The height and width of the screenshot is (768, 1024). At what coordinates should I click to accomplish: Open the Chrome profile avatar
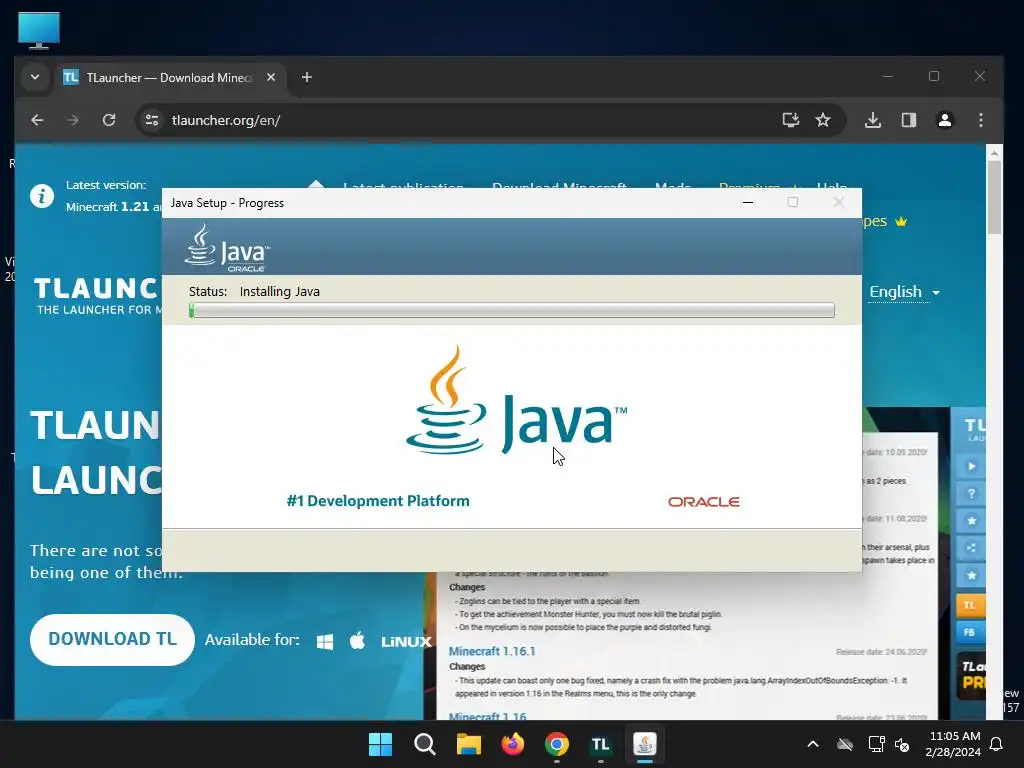click(x=944, y=120)
